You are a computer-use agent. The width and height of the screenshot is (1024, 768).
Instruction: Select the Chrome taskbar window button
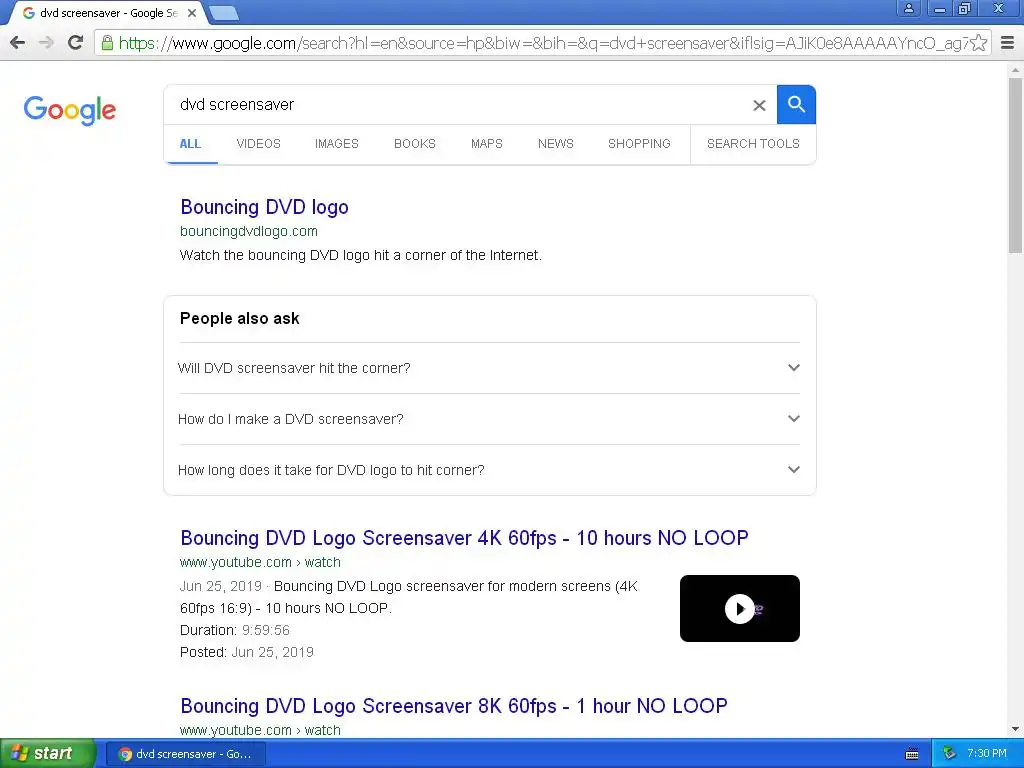186,754
